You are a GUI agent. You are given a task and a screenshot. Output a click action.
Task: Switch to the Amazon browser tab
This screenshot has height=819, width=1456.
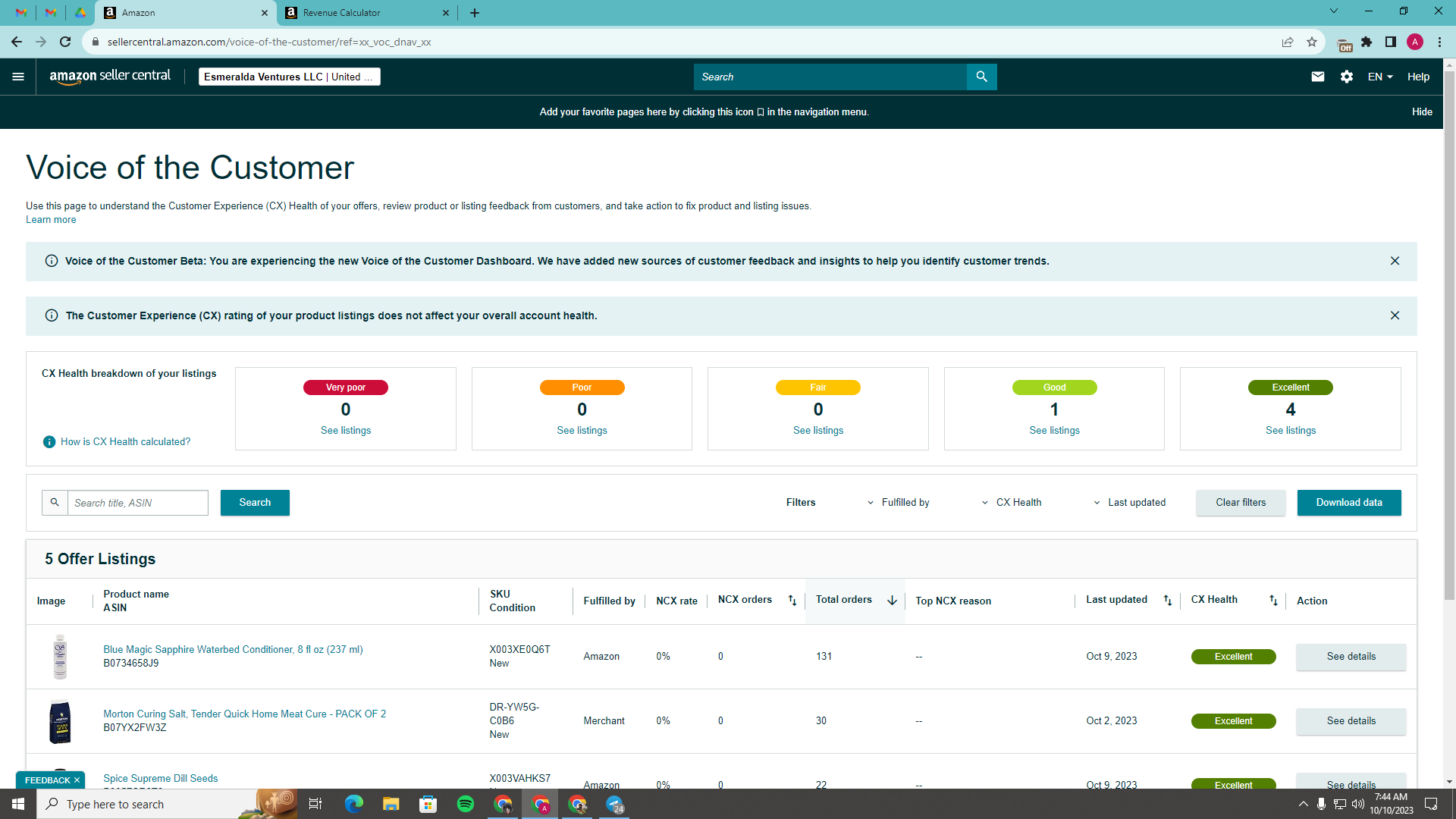click(186, 13)
